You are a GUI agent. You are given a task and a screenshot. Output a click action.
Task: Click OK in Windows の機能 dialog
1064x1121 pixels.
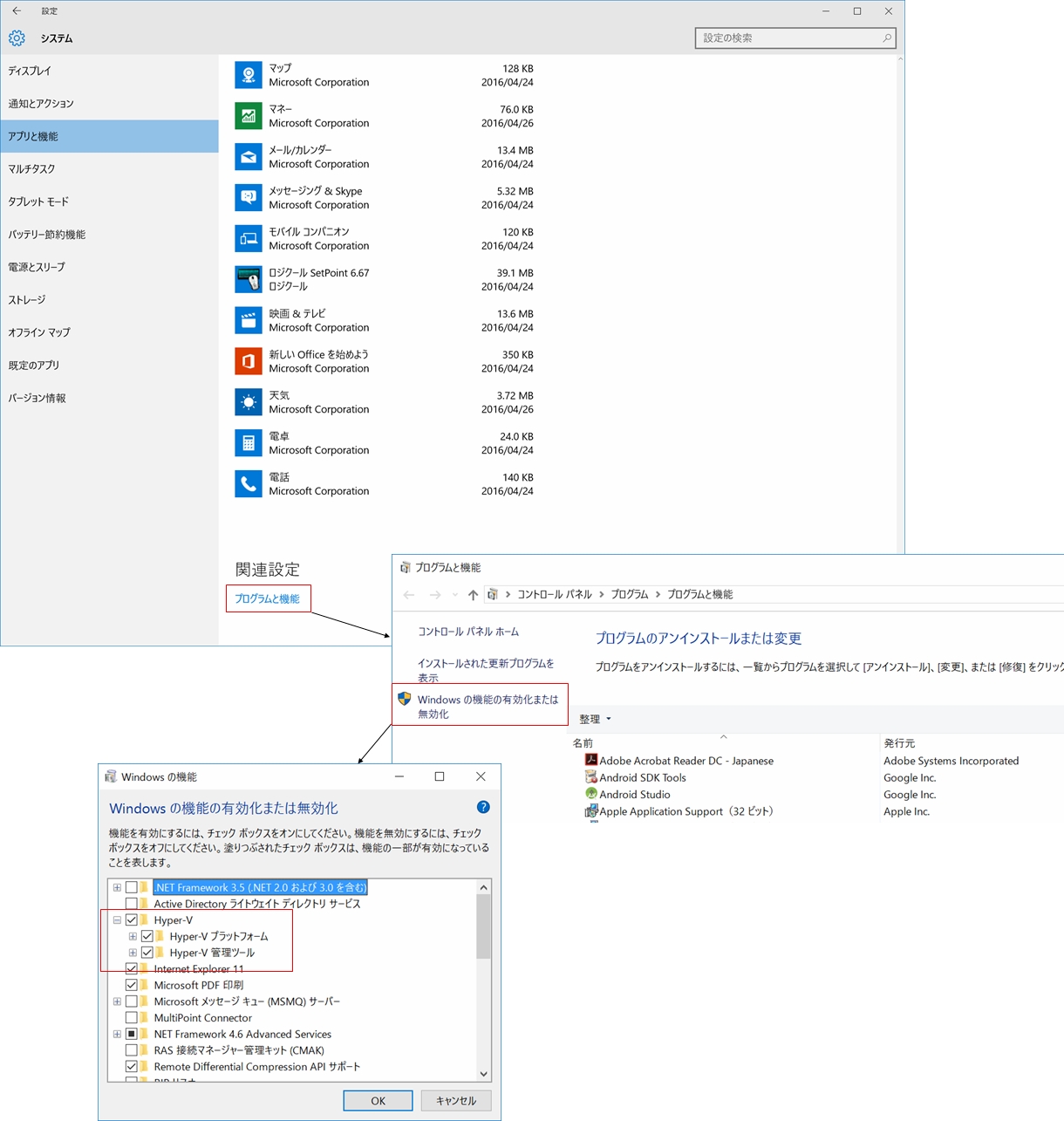[x=378, y=1101]
